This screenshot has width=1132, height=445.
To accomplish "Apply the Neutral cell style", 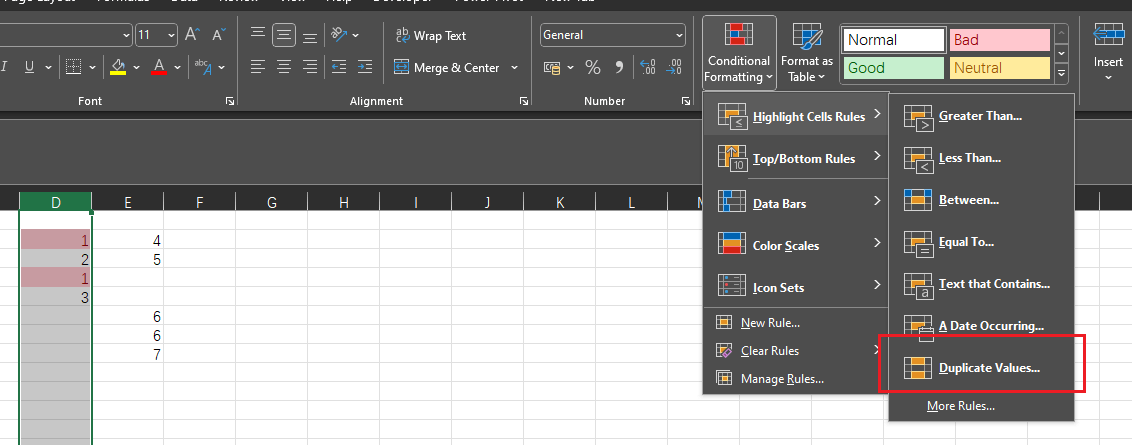I will click(1000, 69).
